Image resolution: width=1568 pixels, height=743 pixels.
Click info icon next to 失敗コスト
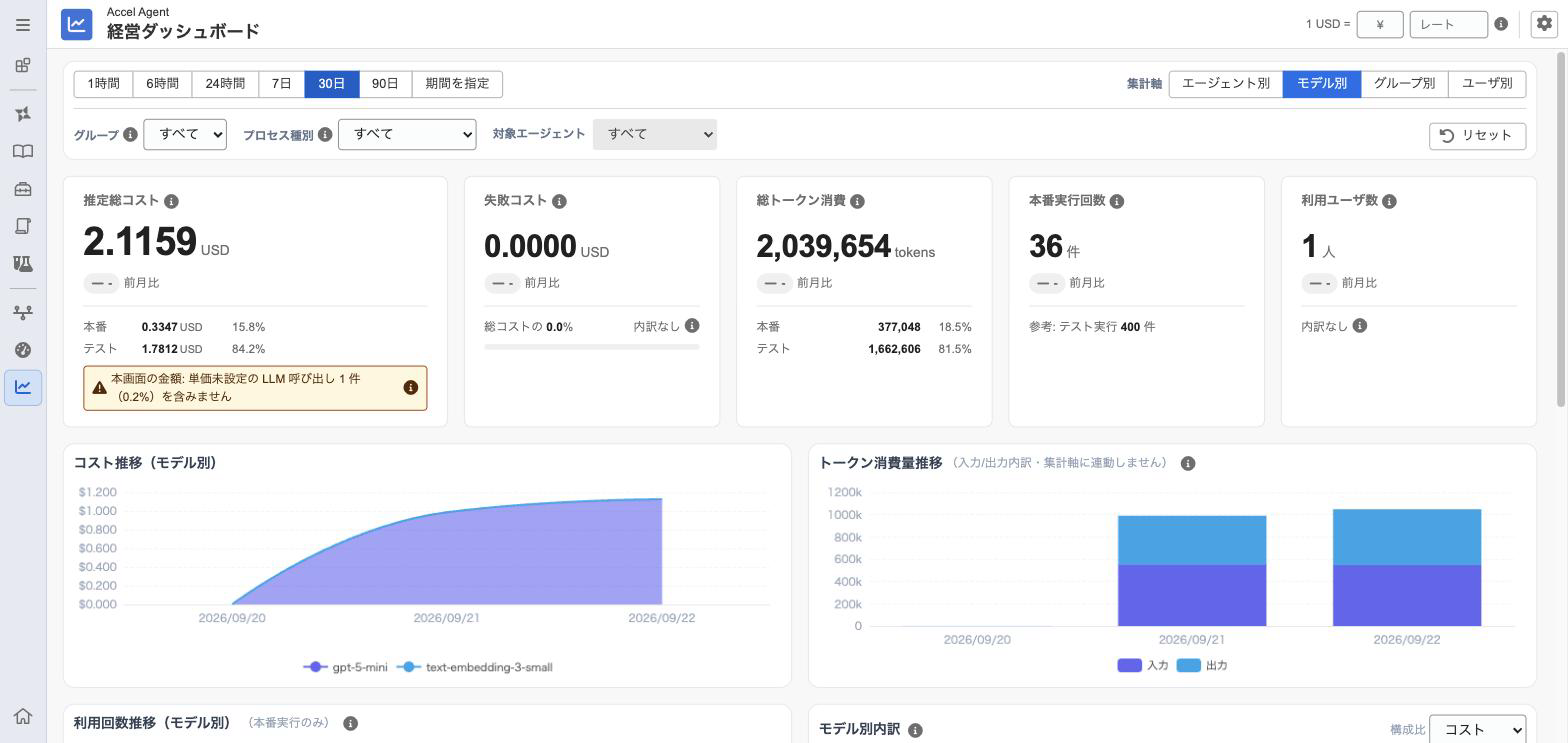[559, 201]
